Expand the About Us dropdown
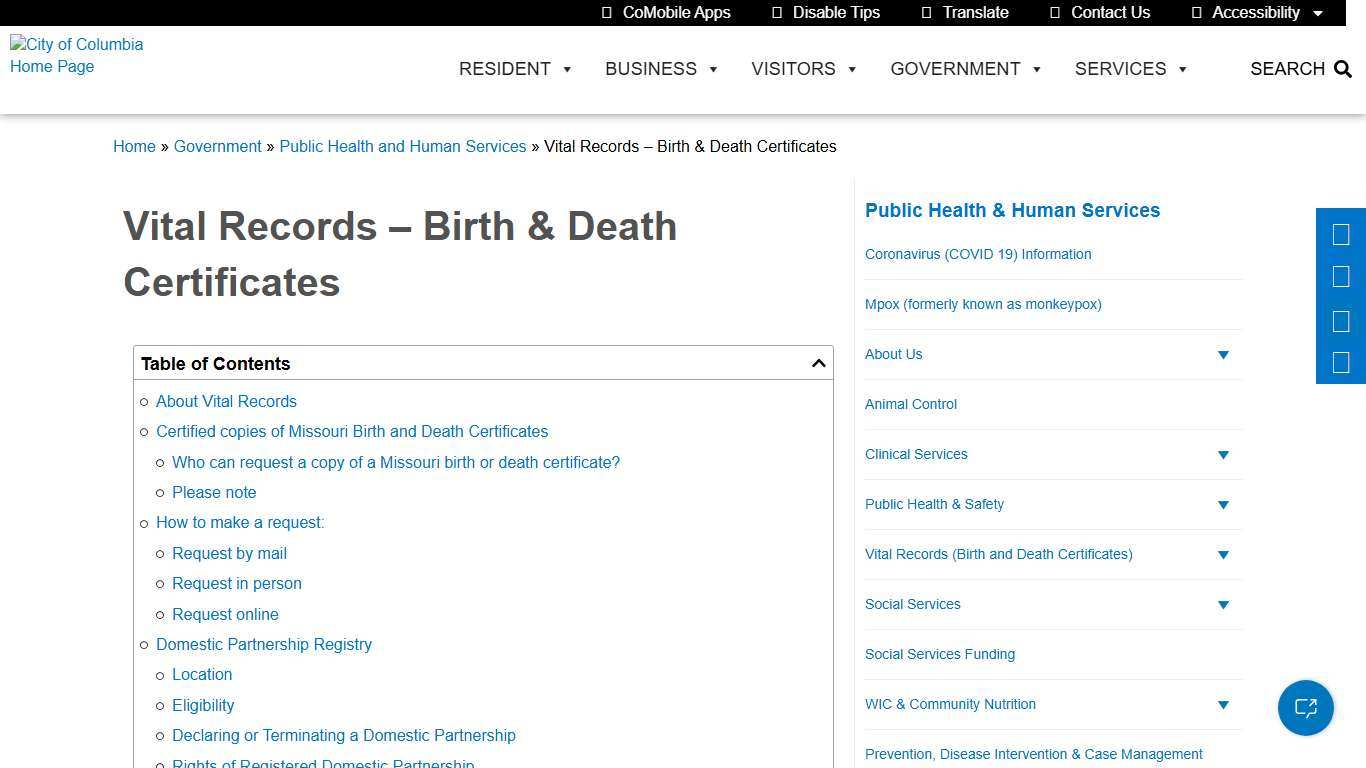Viewport: 1366px width, 768px height. (1223, 354)
